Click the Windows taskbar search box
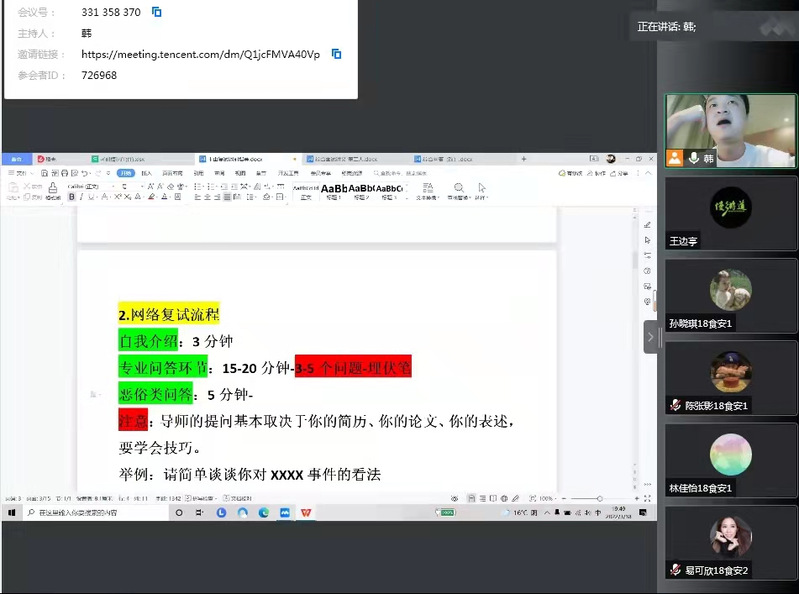The image size is (799, 594). [x=90, y=512]
